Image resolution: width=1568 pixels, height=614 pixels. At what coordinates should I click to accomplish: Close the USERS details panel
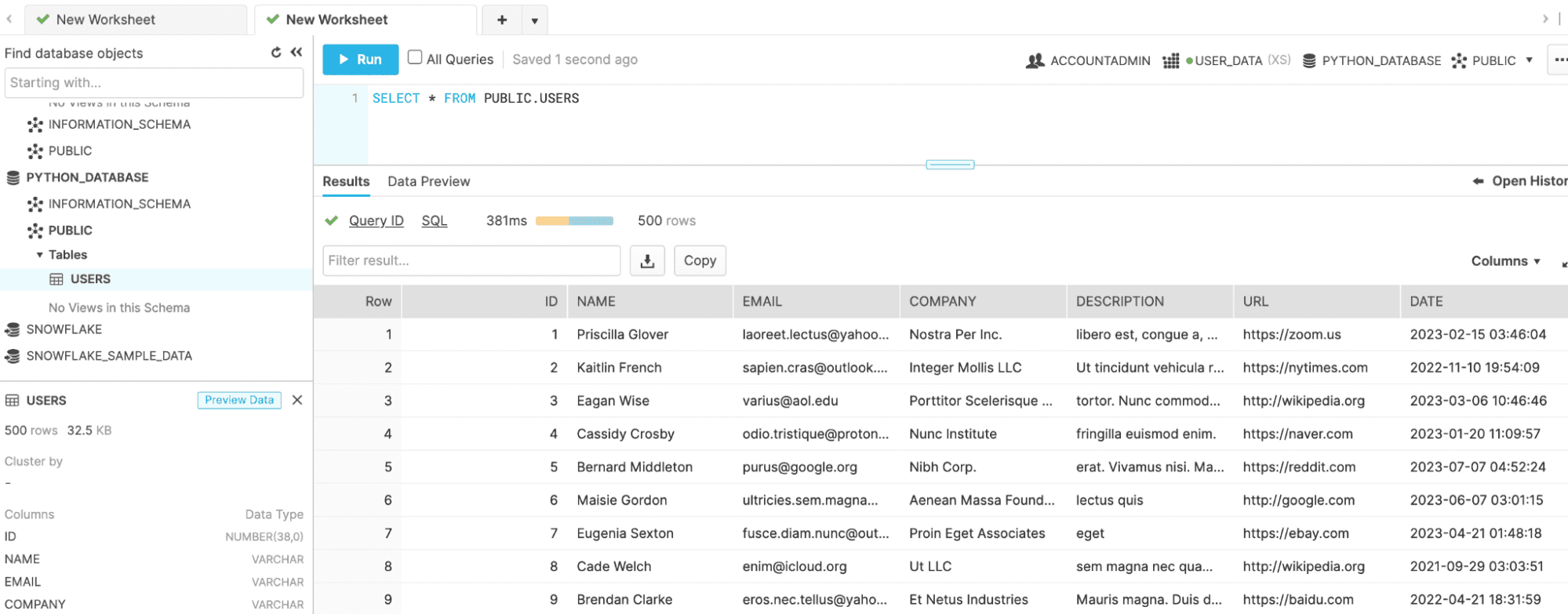click(297, 400)
